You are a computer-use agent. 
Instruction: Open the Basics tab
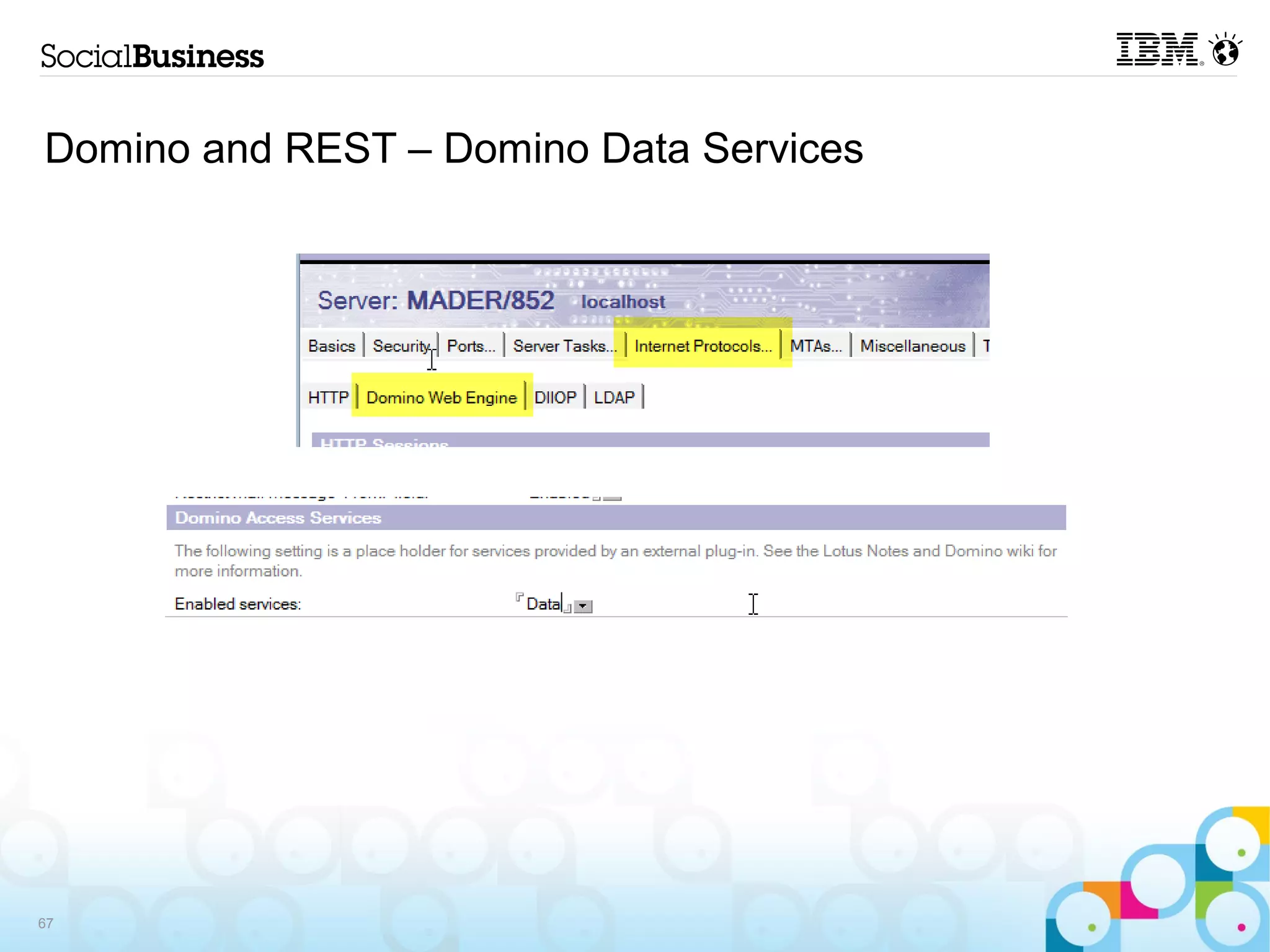click(x=332, y=346)
